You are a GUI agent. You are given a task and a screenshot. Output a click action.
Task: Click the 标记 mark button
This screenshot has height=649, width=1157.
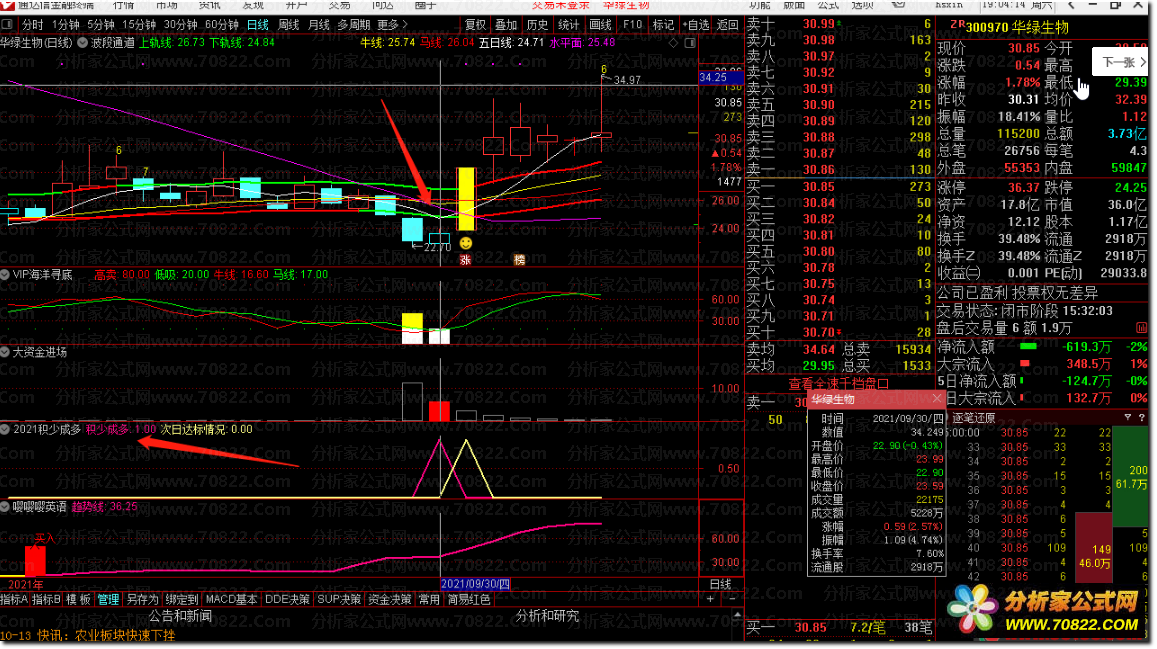click(x=663, y=24)
